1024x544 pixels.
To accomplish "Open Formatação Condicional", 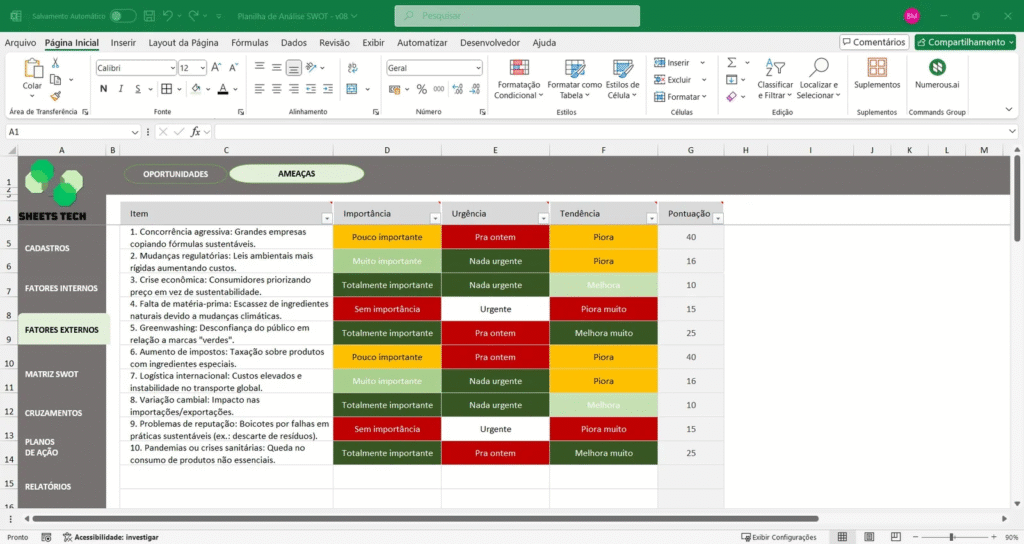I will click(x=517, y=78).
